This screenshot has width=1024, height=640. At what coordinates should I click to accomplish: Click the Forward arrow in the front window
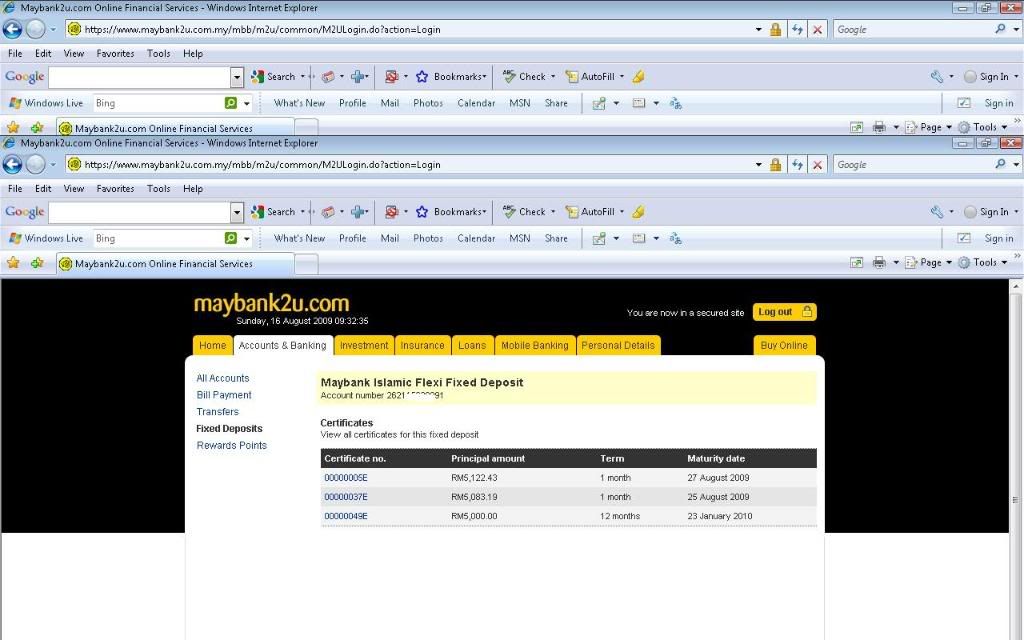pos(36,164)
